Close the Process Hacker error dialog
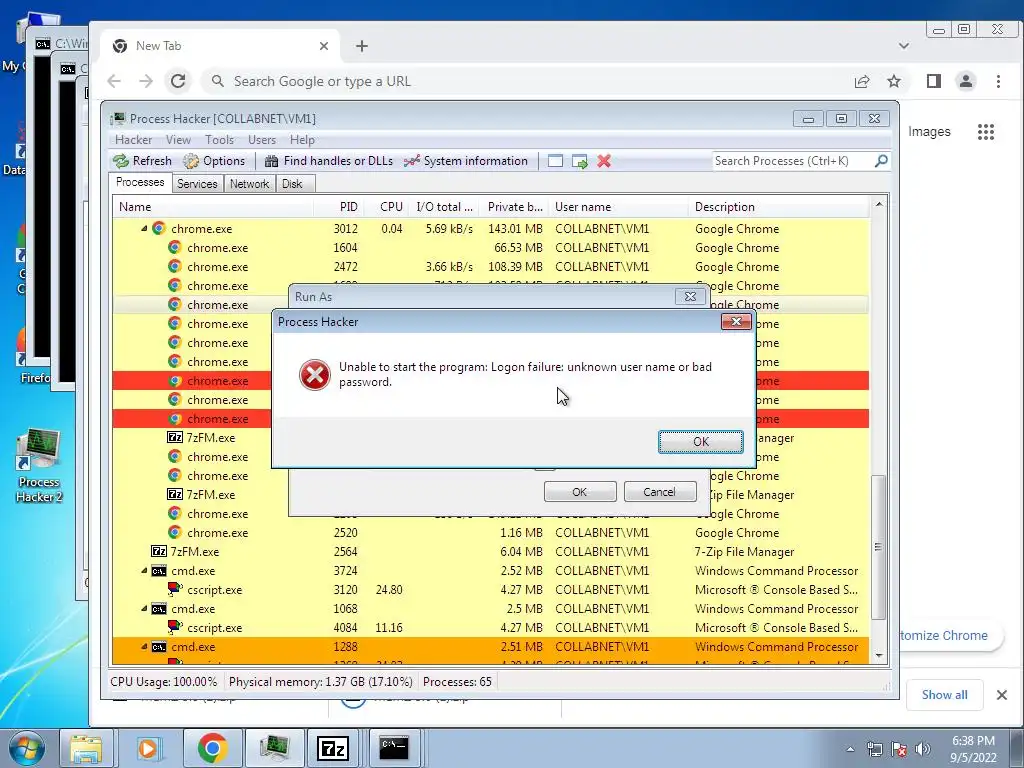Screen dimensions: 1024x768 (x=736, y=321)
